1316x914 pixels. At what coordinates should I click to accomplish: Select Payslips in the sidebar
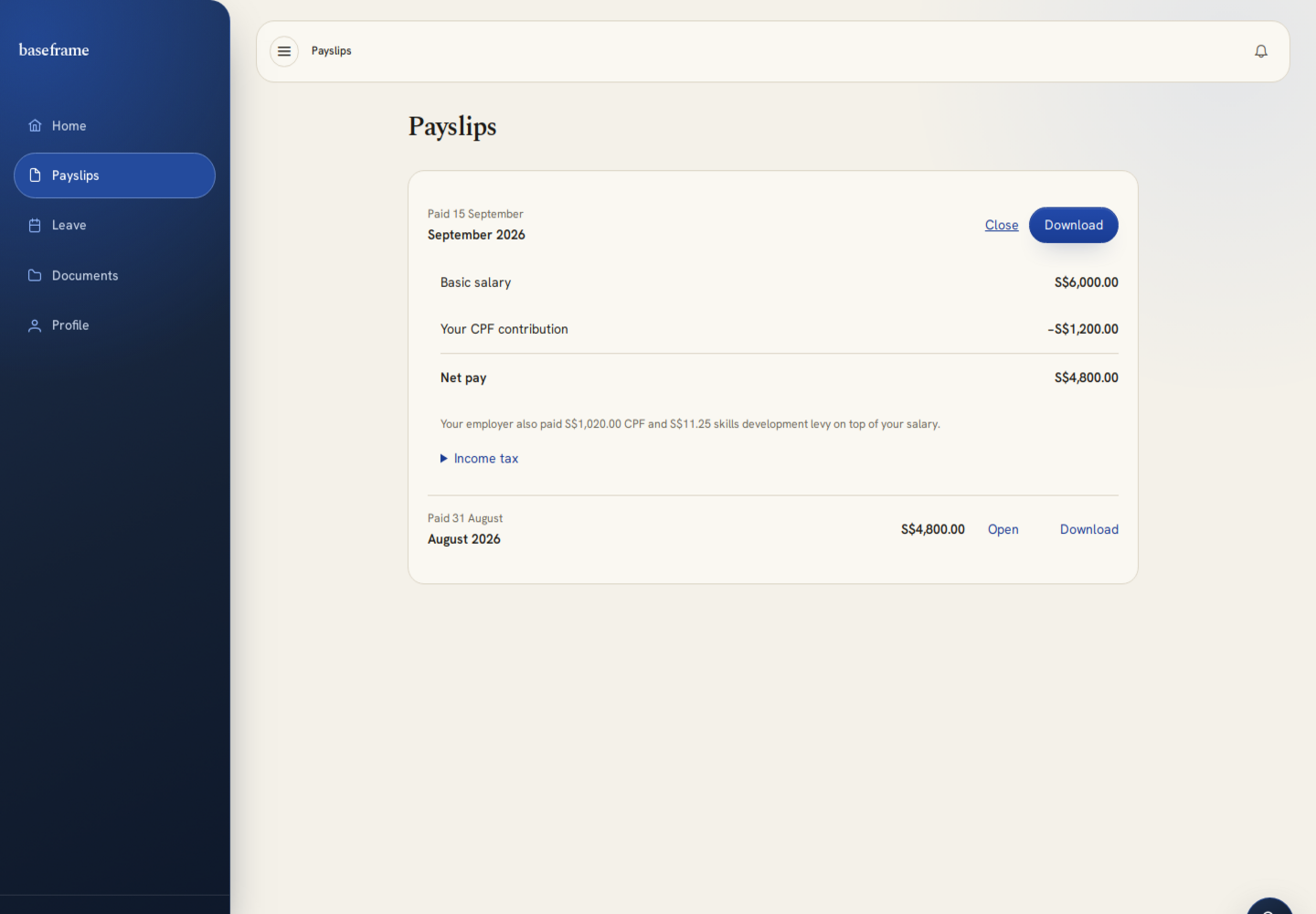click(x=114, y=175)
